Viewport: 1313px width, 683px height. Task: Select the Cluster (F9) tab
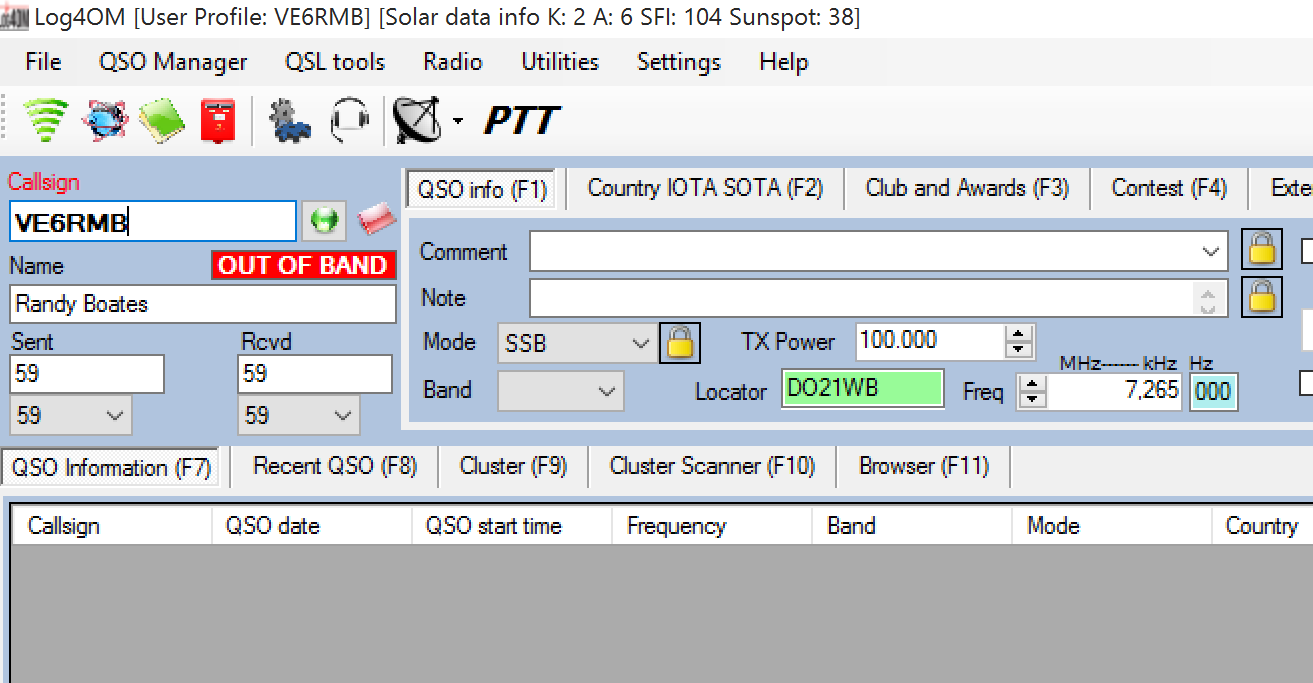click(x=513, y=466)
